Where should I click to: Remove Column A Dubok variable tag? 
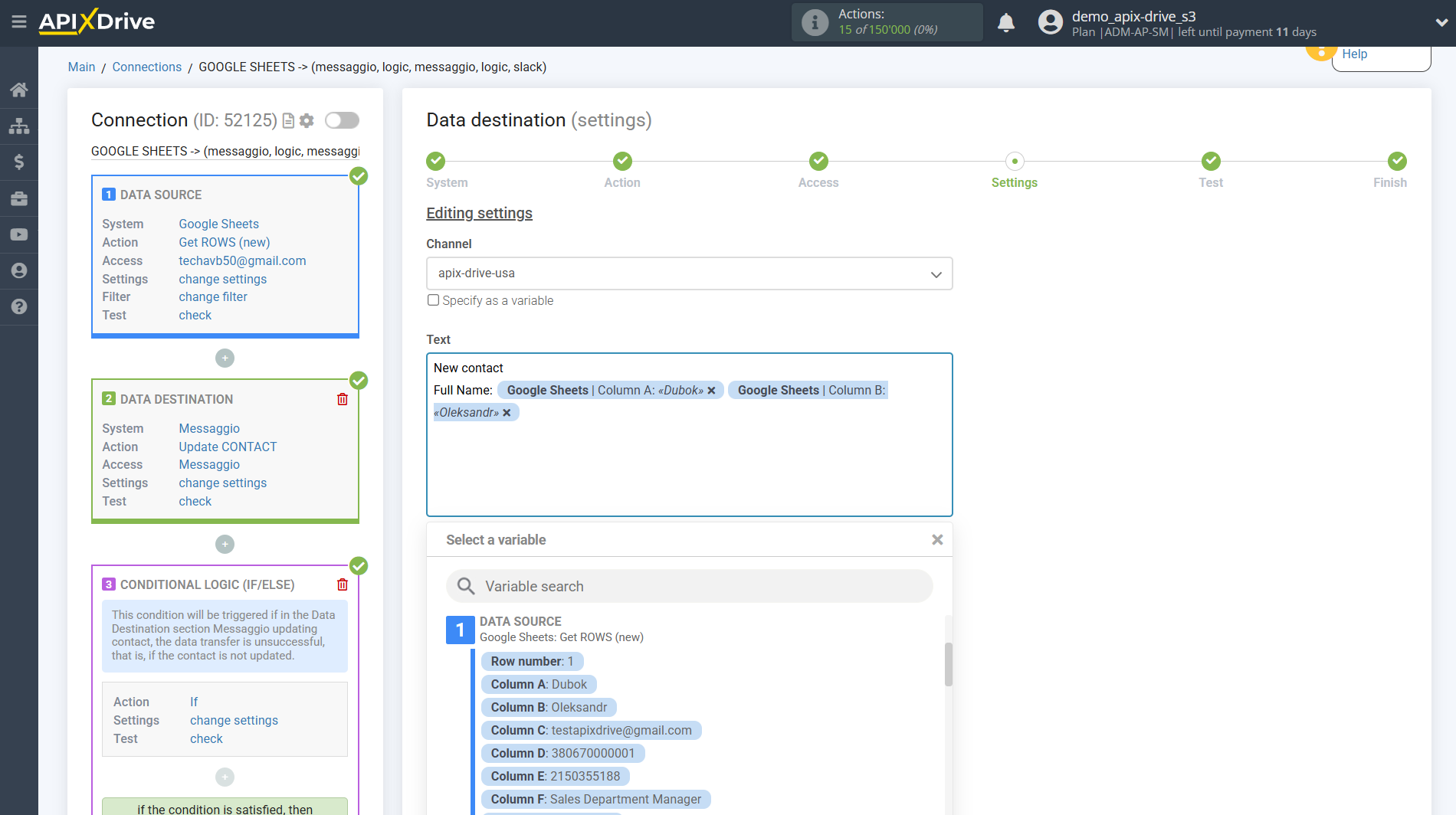[711, 391]
